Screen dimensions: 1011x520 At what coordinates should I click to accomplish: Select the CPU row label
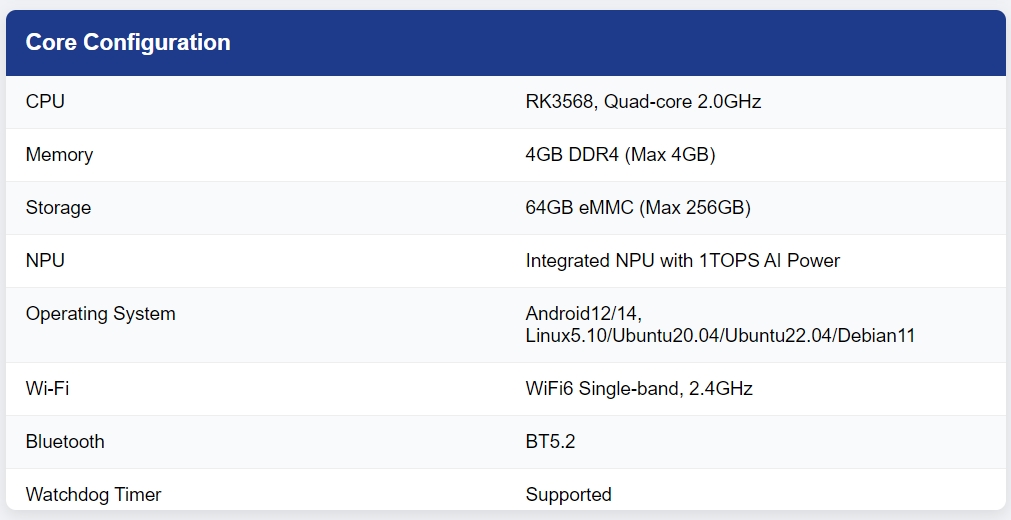pos(45,102)
